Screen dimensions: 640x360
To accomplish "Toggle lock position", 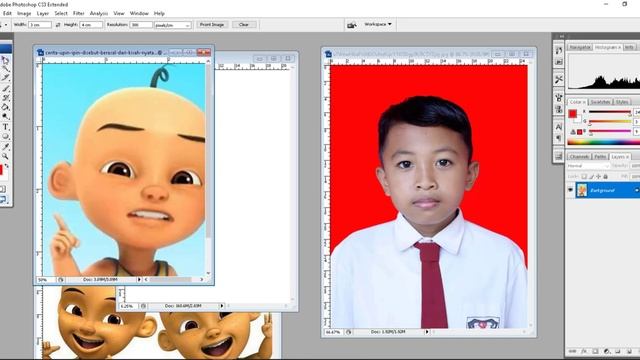I will (598, 176).
